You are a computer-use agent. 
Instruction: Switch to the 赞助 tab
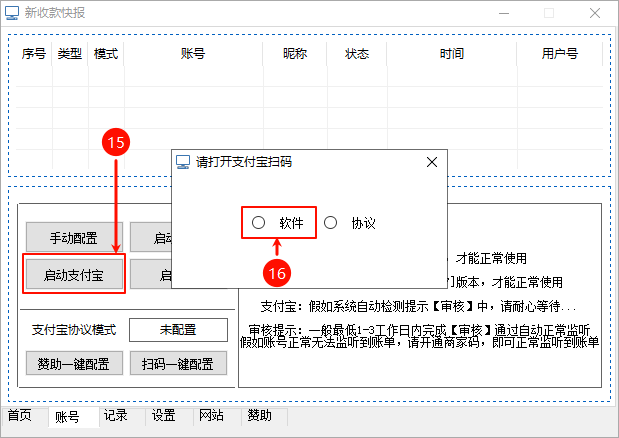tap(259, 415)
